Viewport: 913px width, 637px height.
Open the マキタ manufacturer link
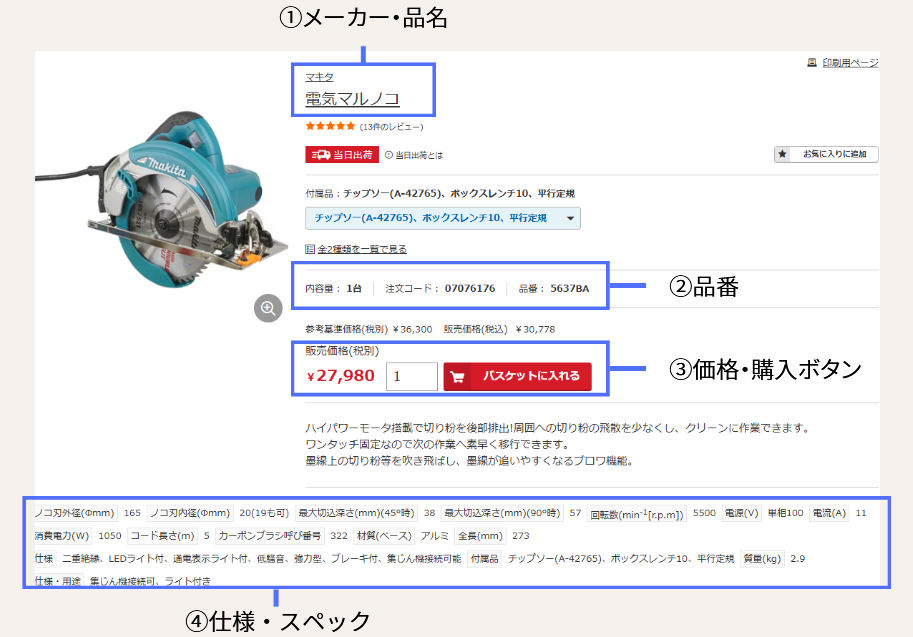(319, 77)
